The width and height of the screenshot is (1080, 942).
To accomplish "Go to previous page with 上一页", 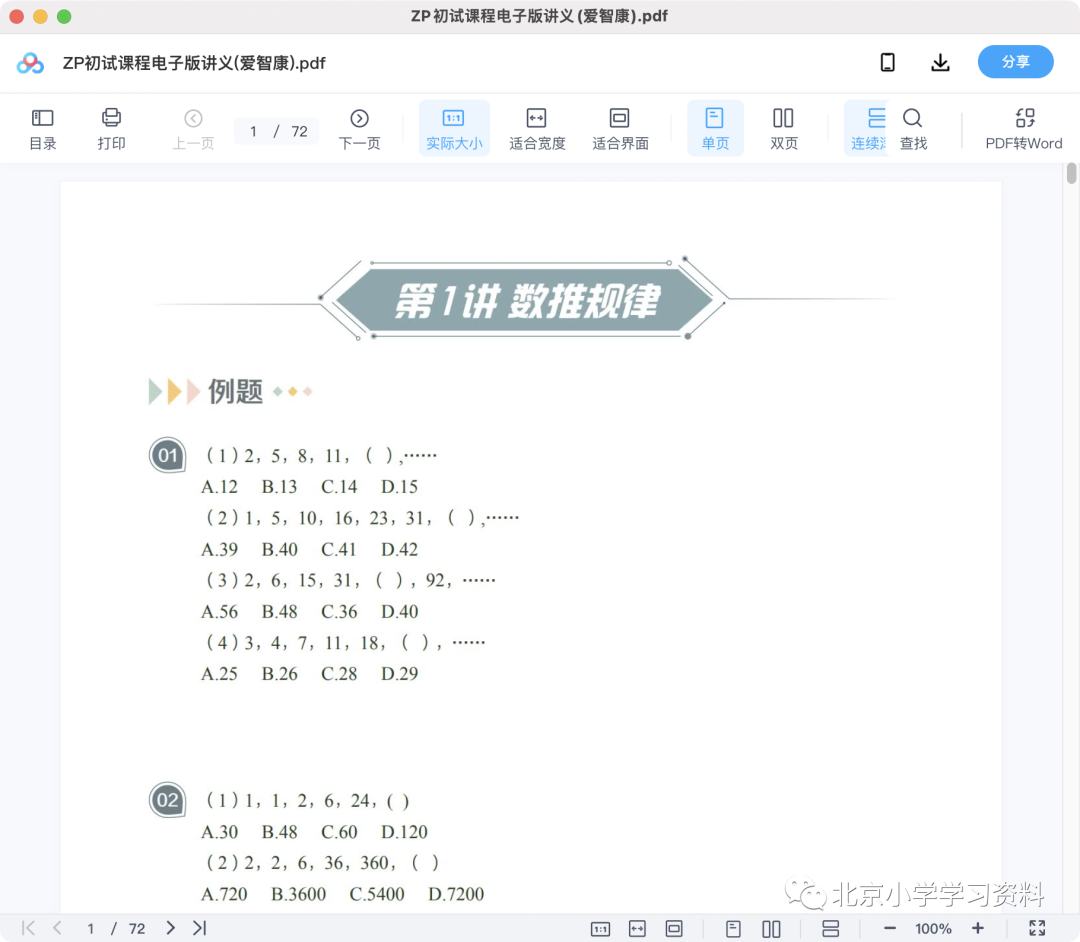I will click(x=193, y=129).
